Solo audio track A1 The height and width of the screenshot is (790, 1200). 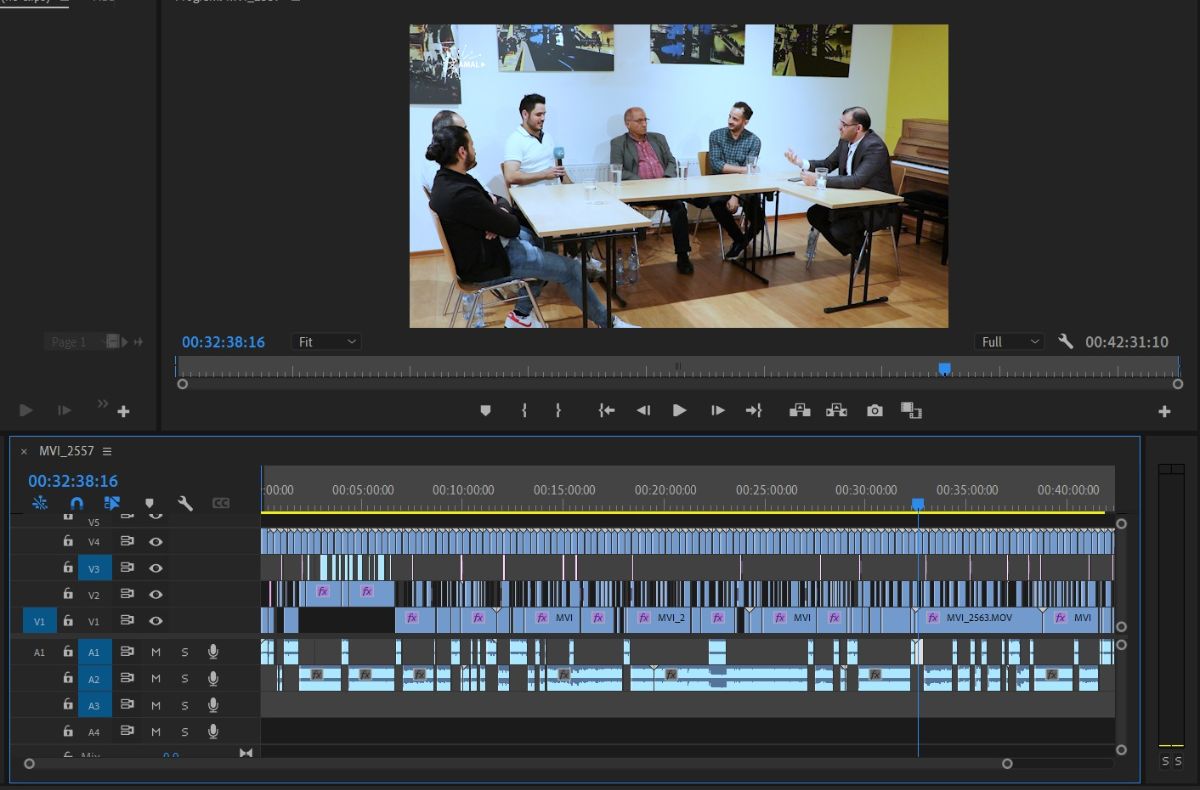[x=184, y=652]
